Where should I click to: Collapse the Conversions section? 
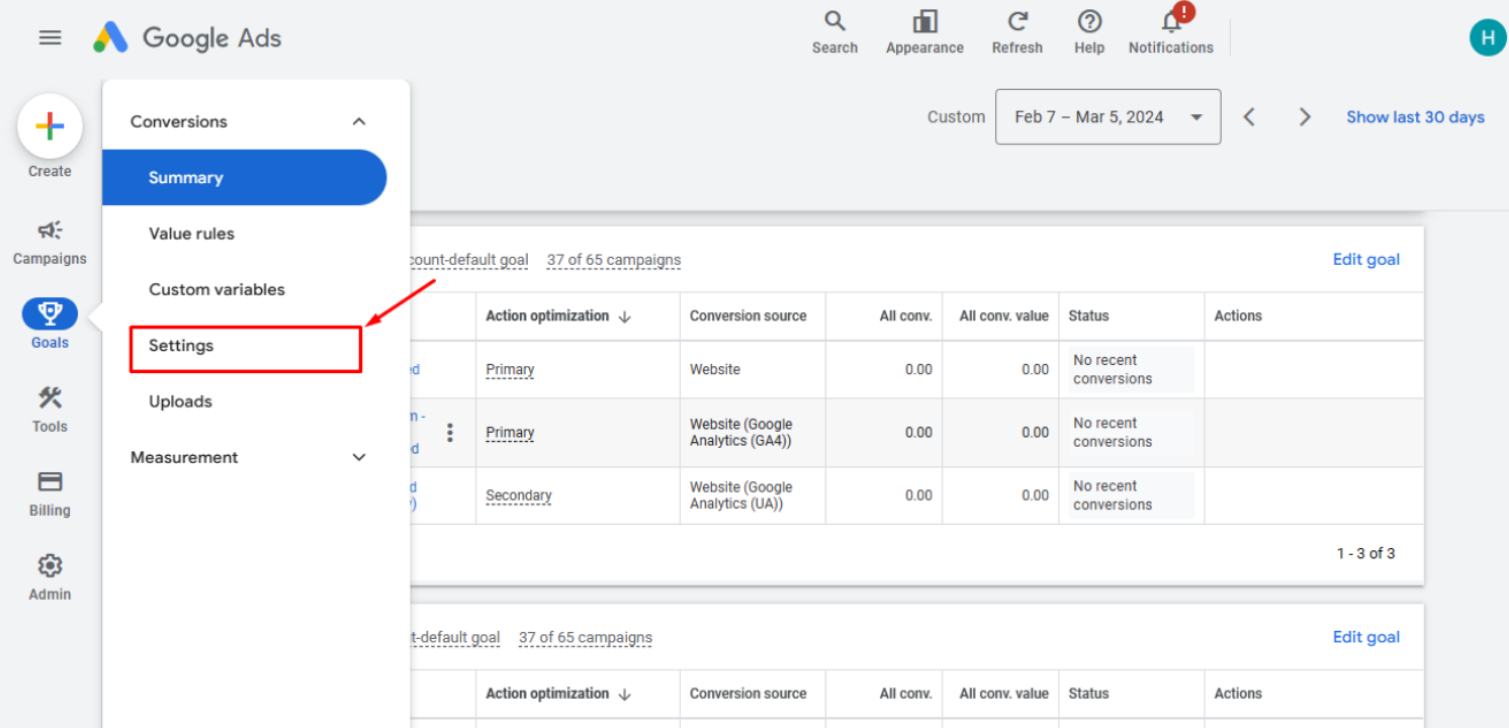[x=359, y=121]
